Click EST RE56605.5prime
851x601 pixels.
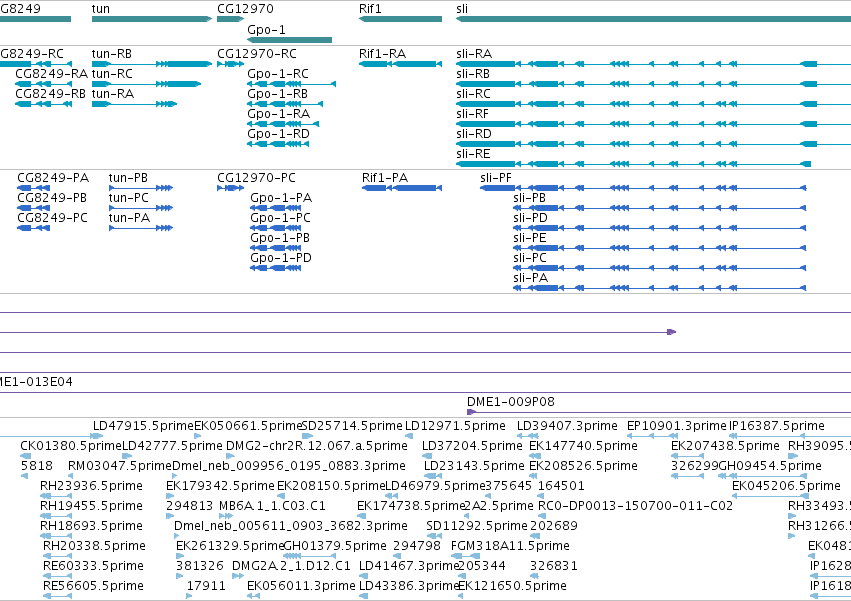[x=57, y=596]
